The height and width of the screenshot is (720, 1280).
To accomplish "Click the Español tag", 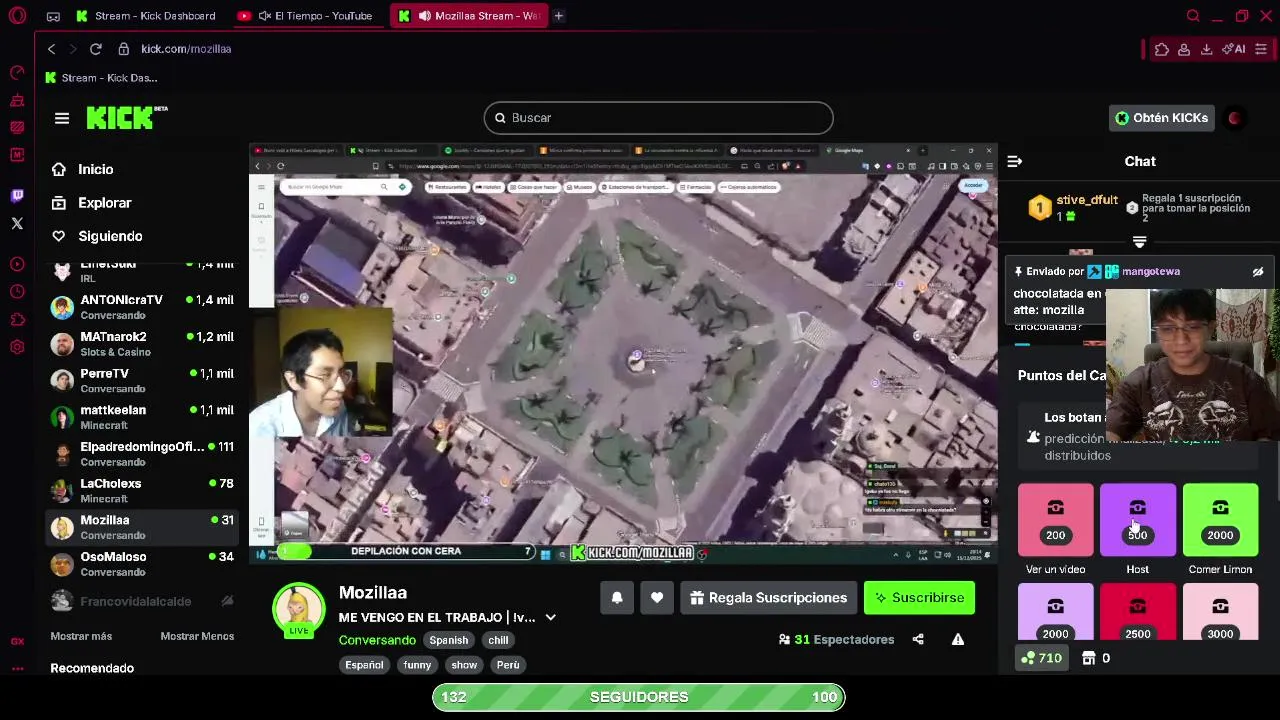I will (364, 665).
